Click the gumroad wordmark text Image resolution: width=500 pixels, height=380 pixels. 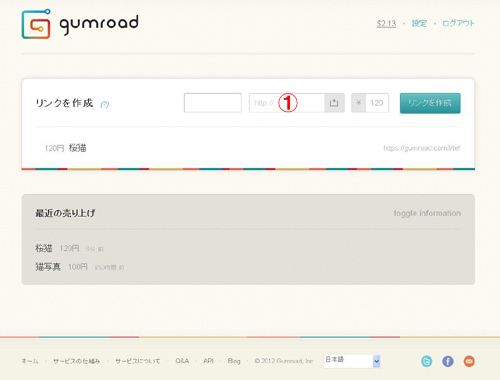point(99,24)
